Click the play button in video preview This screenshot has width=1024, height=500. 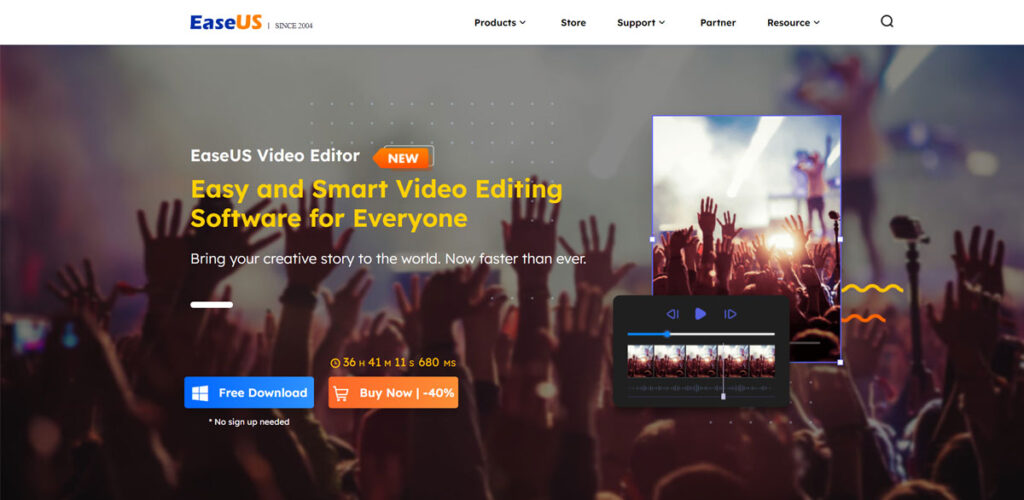701,314
